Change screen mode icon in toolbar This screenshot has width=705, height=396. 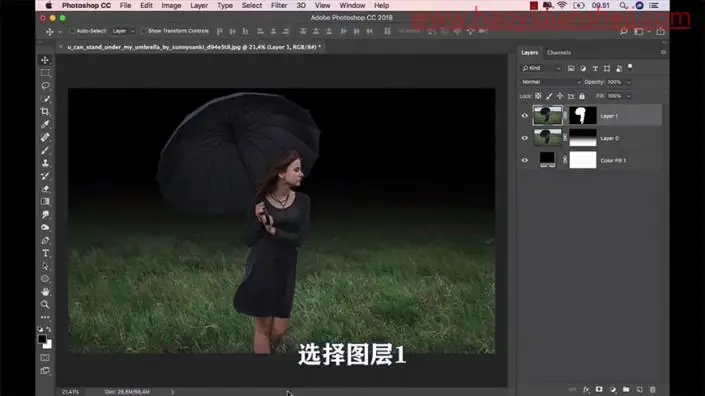(45, 371)
